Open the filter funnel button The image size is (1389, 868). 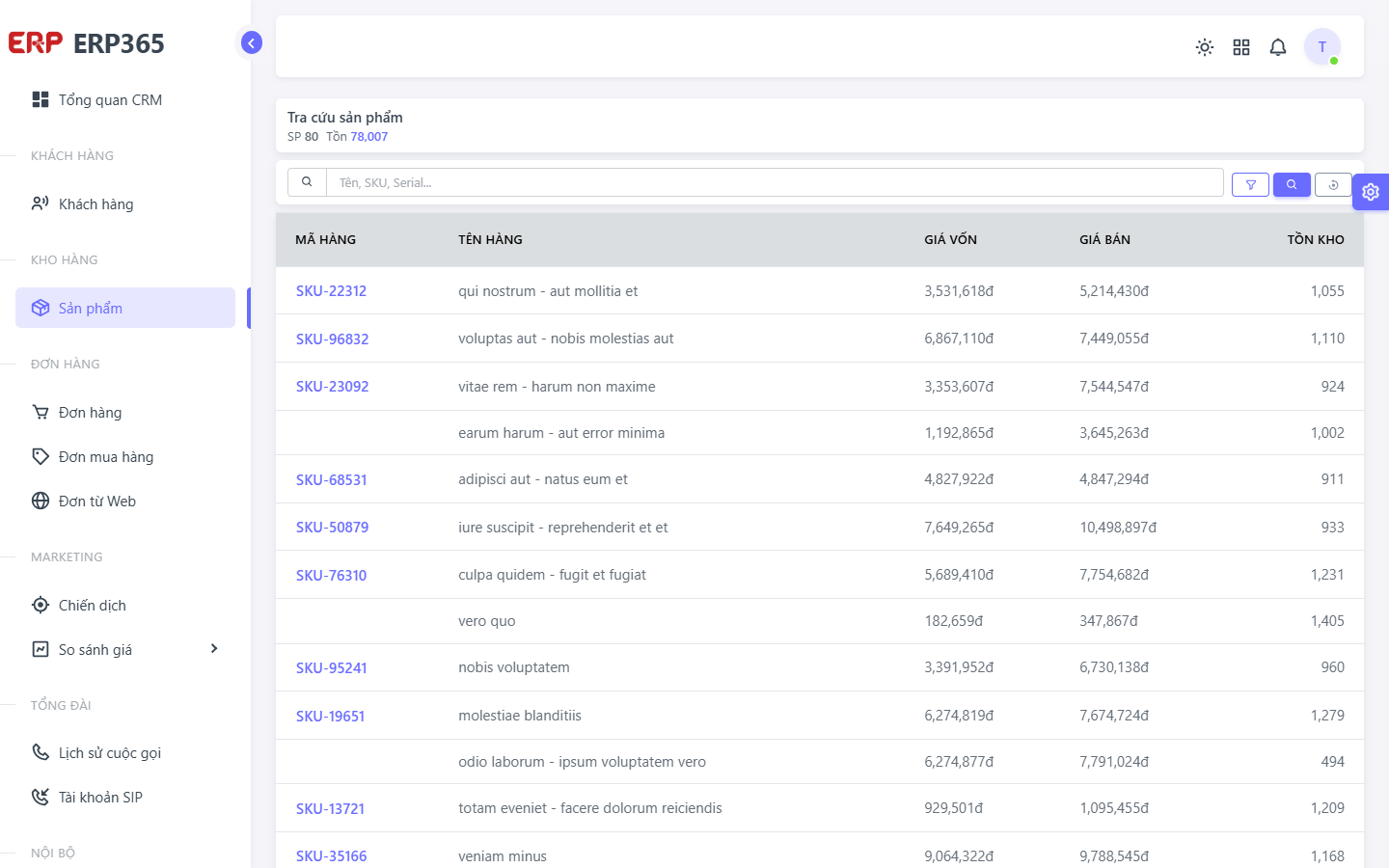point(1250,184)
